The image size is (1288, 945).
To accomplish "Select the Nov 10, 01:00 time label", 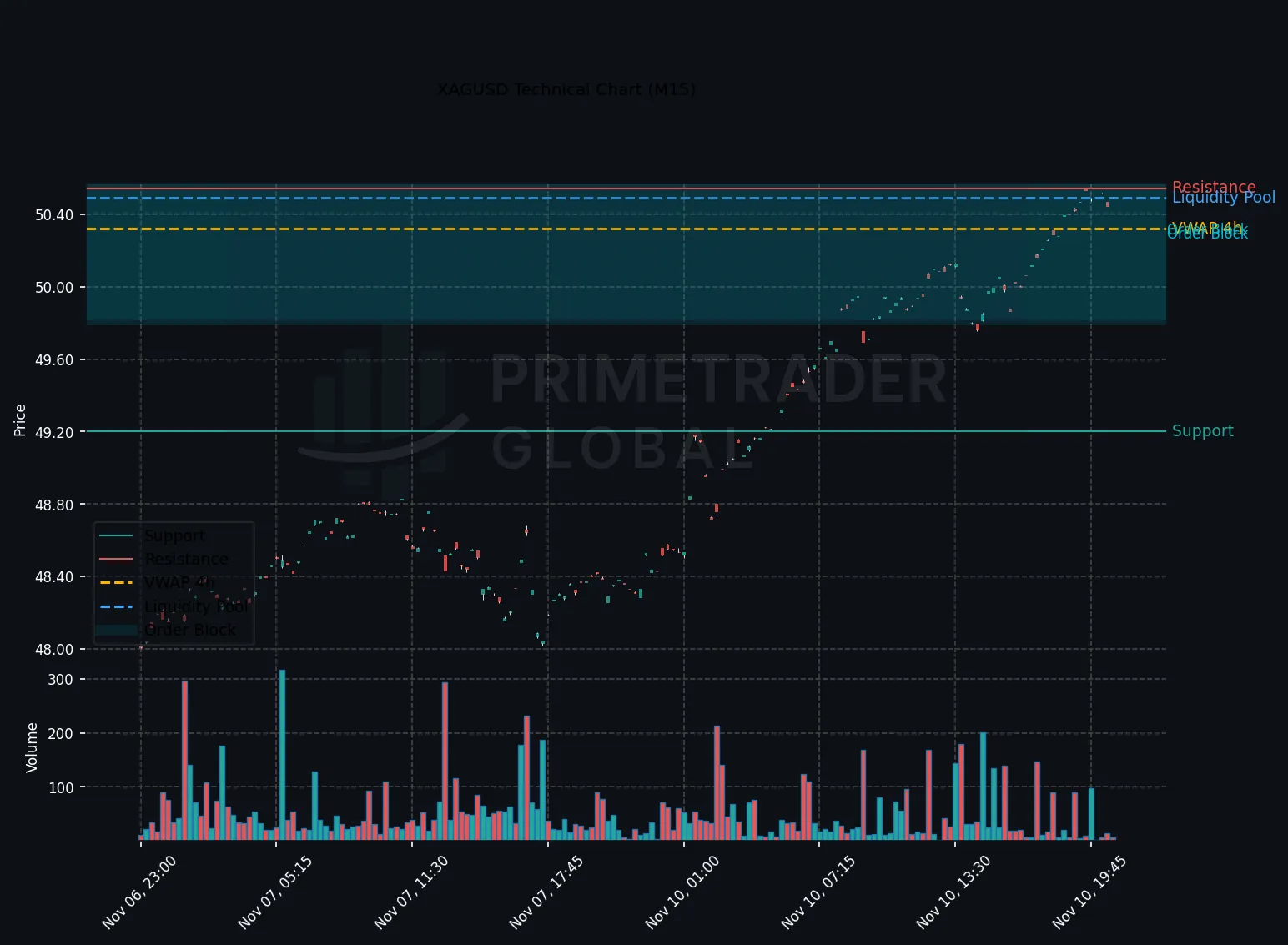I will pyautogui.click(x=682, y=892).
